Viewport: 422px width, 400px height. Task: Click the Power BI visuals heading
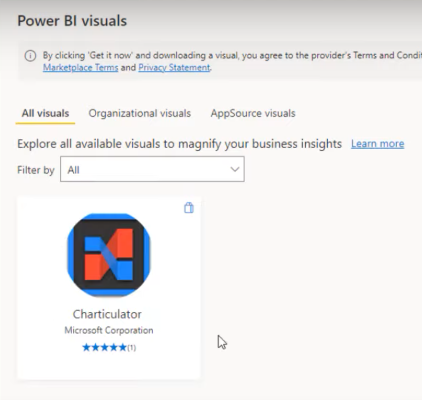coord(72,21)
